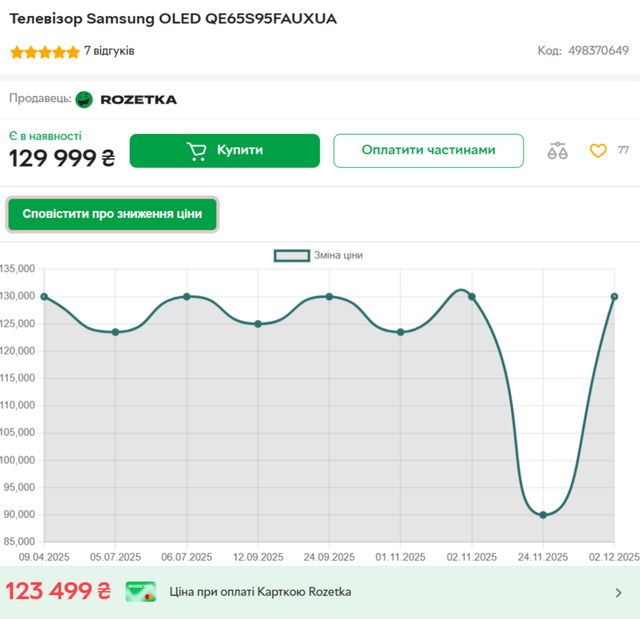Select chart data point at 02.11.2025
Image resolution: width=640 pixels, height=619 pixels.
click(472, 297)
